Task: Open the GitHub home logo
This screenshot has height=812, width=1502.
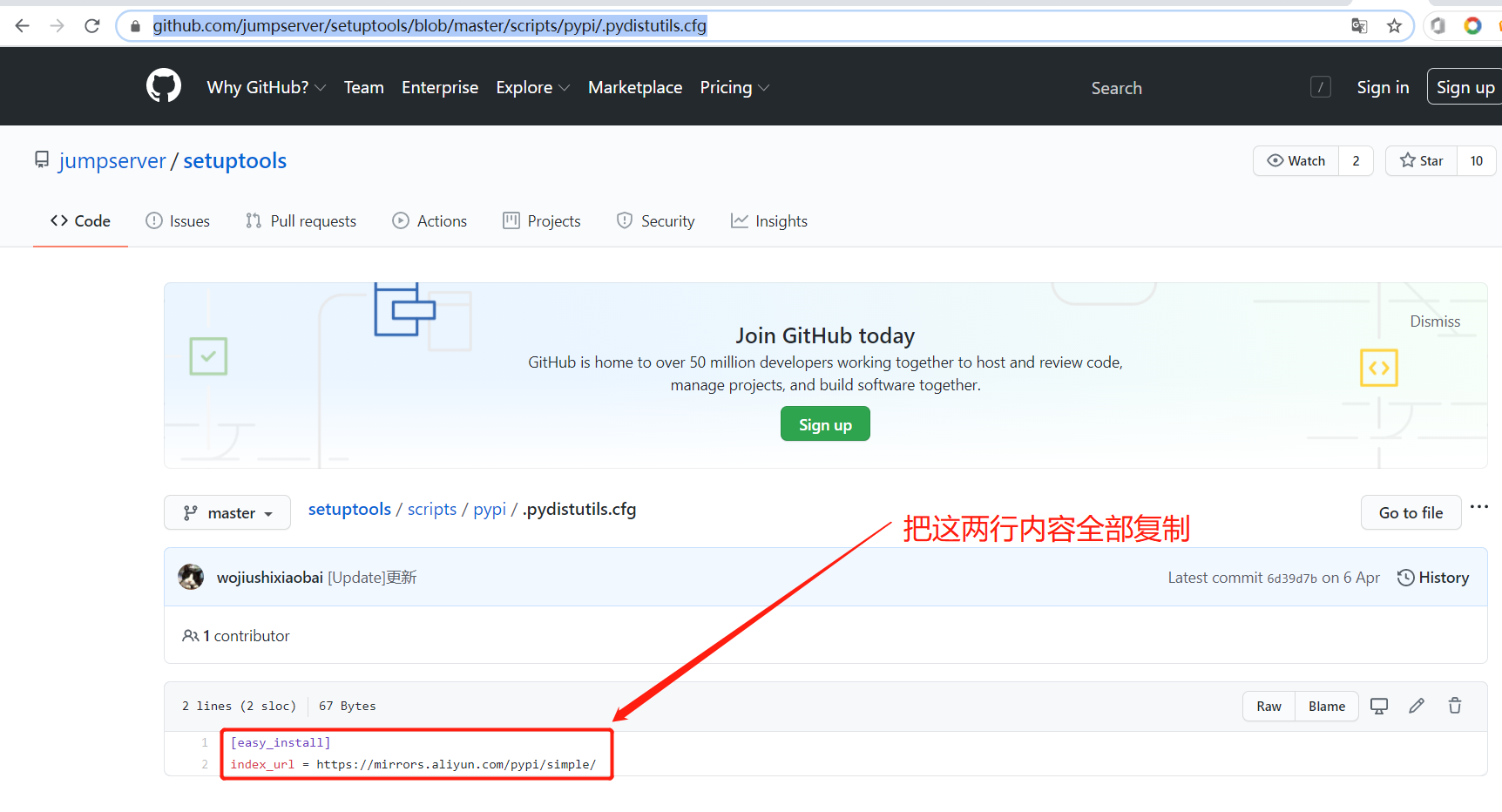Action: (164, 86)
